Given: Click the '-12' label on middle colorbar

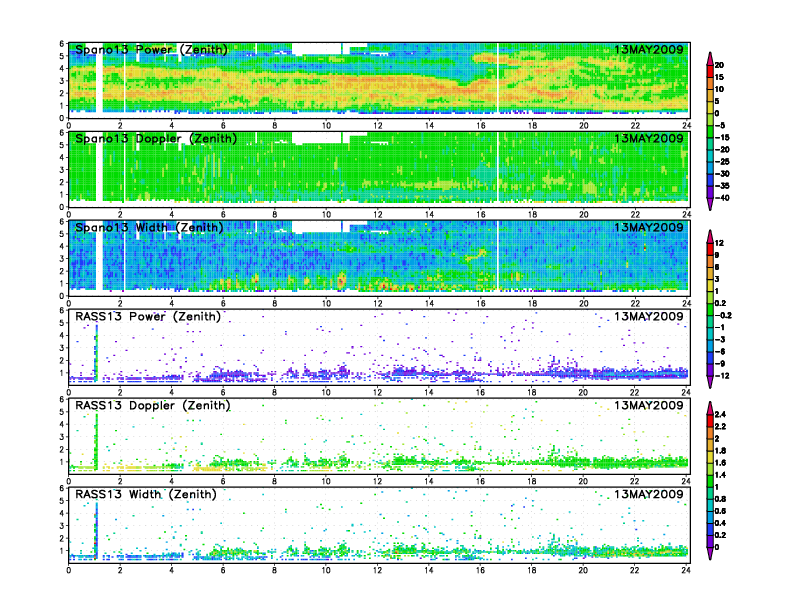Looking at the screenshot, I should [722, 376].
